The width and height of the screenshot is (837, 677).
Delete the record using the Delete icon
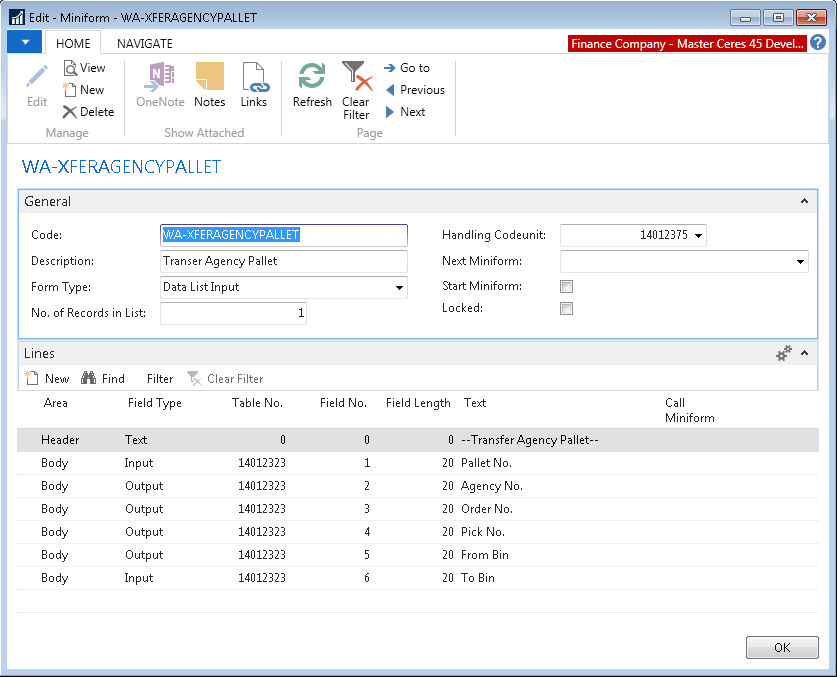pyautogui.click(x=71, y=112)
